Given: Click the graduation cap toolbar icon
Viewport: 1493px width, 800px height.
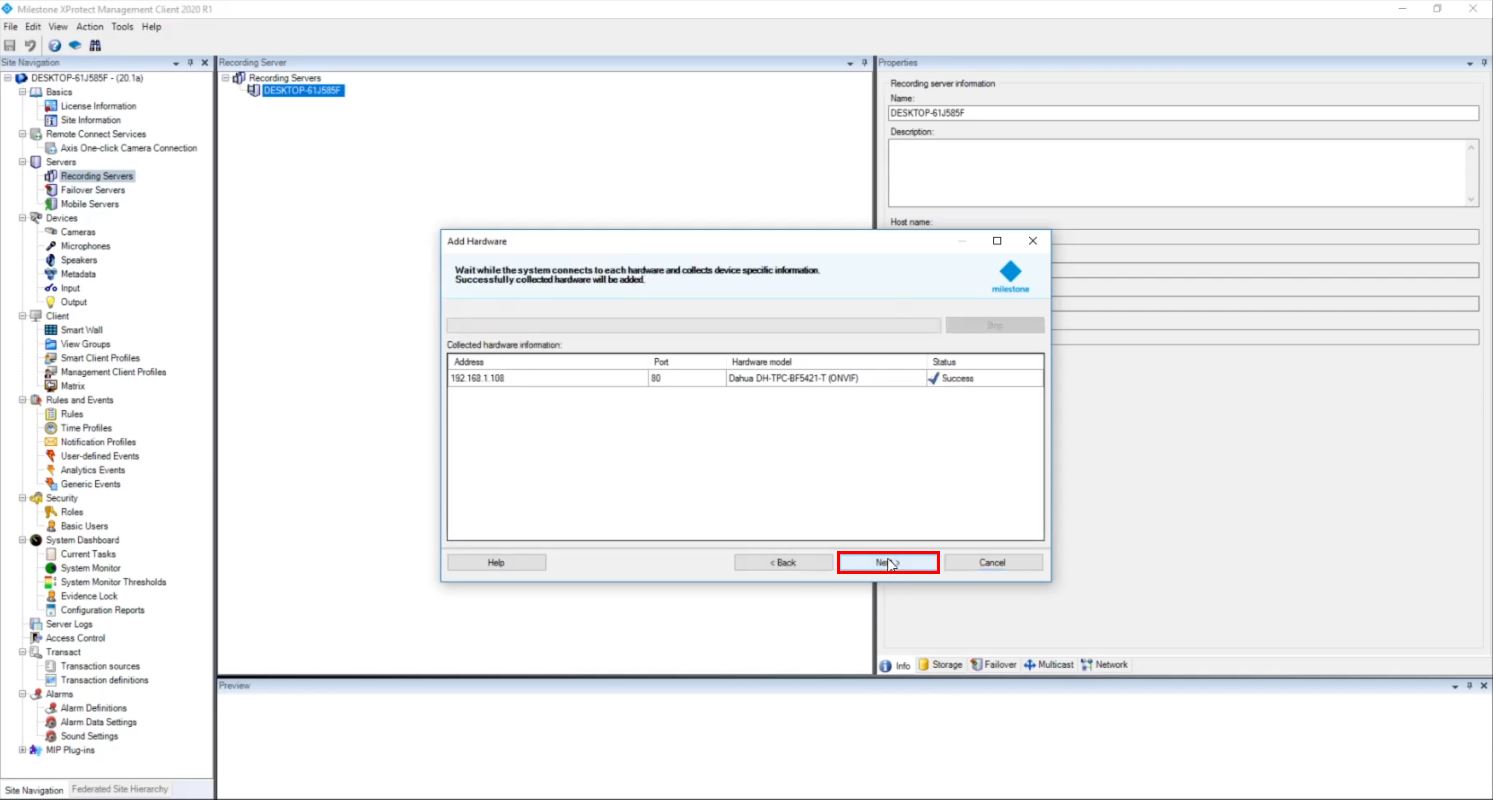Looking at the screenshot, I should [x=75, y=45].
